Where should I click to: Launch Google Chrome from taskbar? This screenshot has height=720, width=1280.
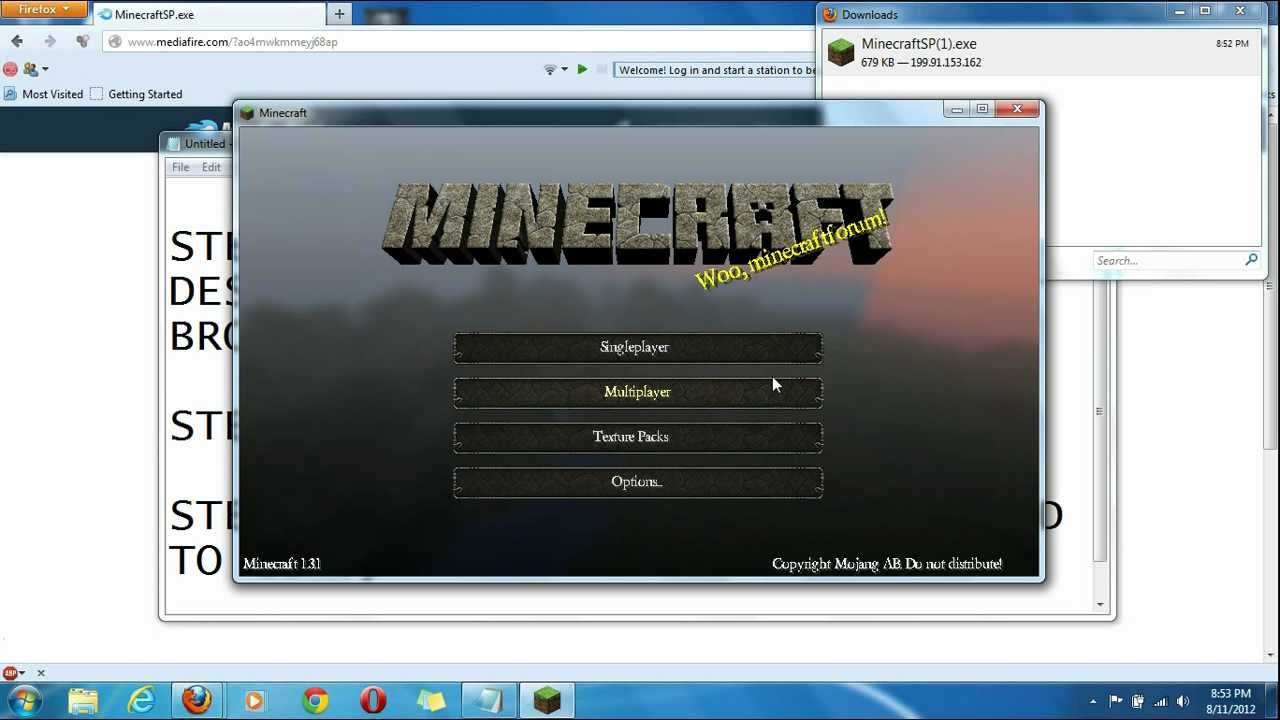pos(315,701)
